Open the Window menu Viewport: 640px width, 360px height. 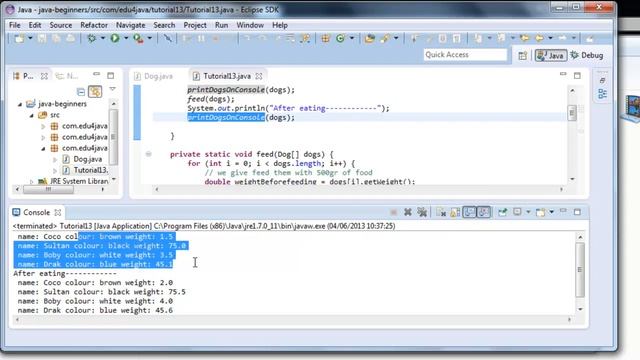250,25
